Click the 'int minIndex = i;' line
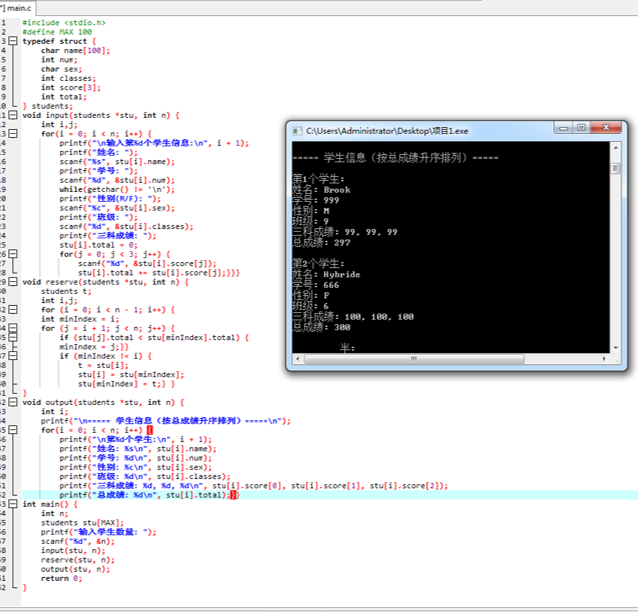638x612 pixels. click(80, 319)
